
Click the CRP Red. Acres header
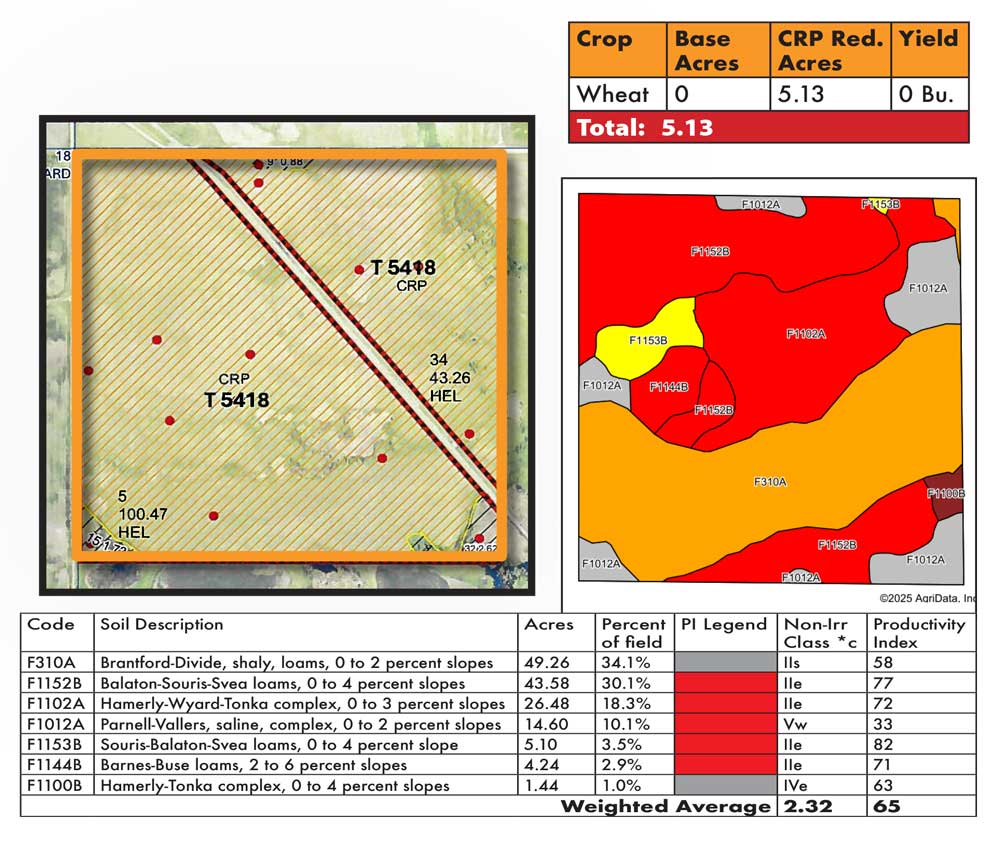click(830, 50)
